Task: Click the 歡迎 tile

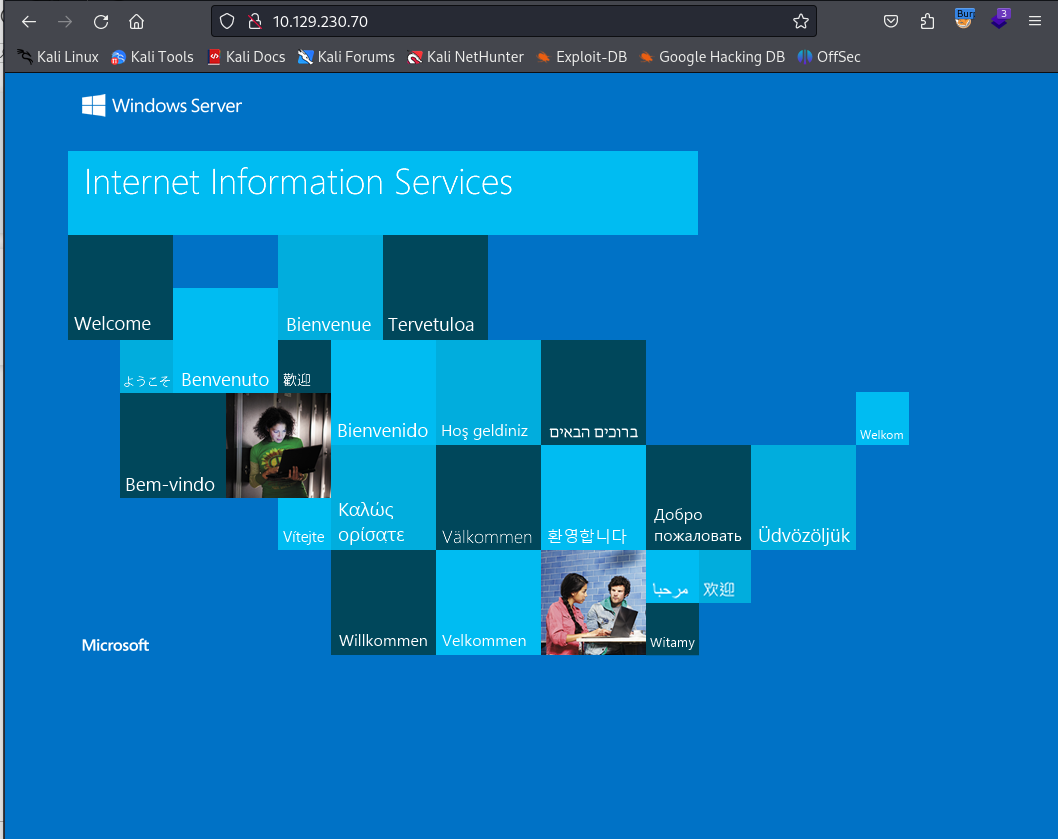Action: [304, 366]
